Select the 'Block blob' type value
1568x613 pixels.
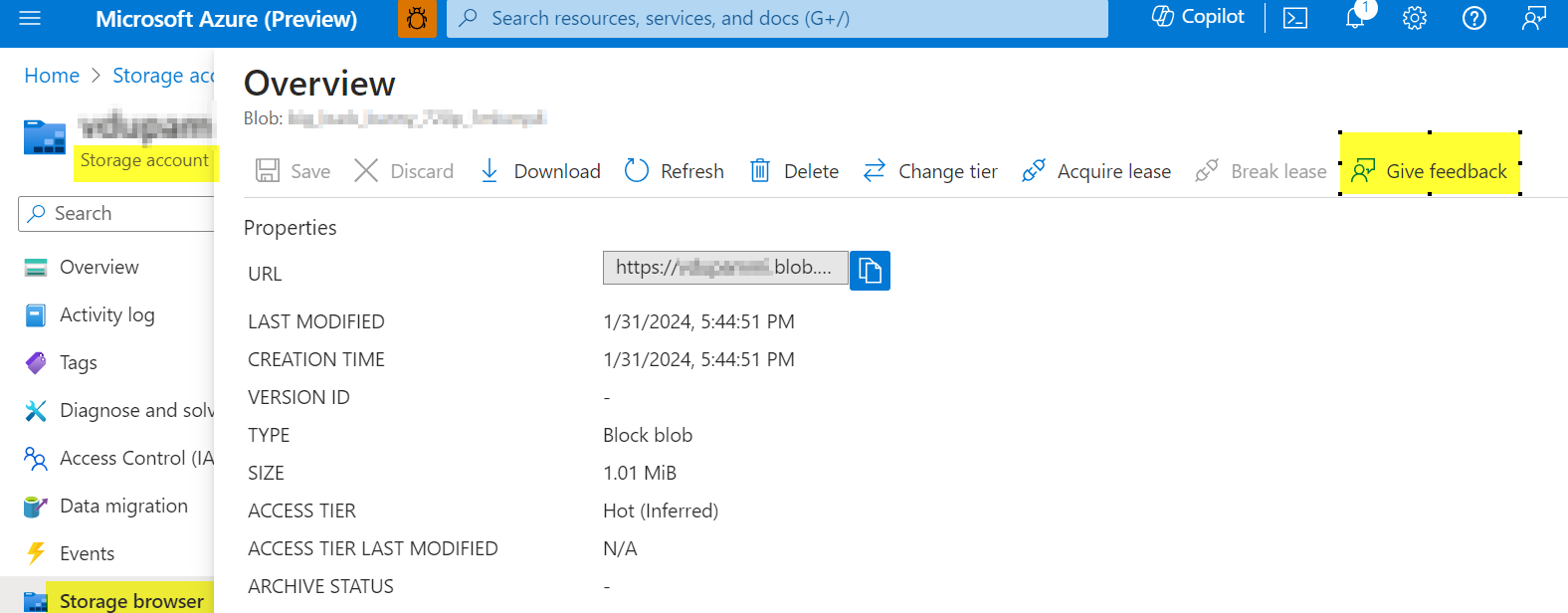[x=648, y=435]
